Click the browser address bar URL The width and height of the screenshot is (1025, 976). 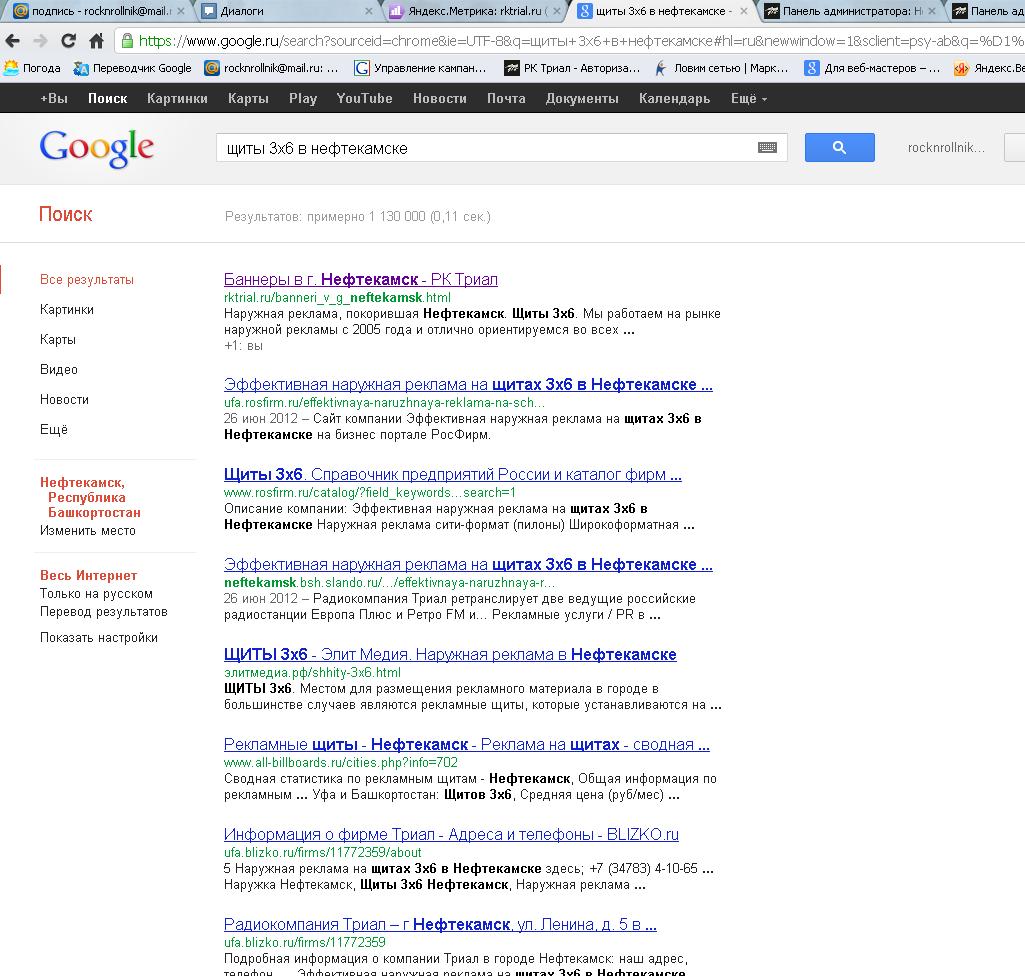(x=580, y=41)
